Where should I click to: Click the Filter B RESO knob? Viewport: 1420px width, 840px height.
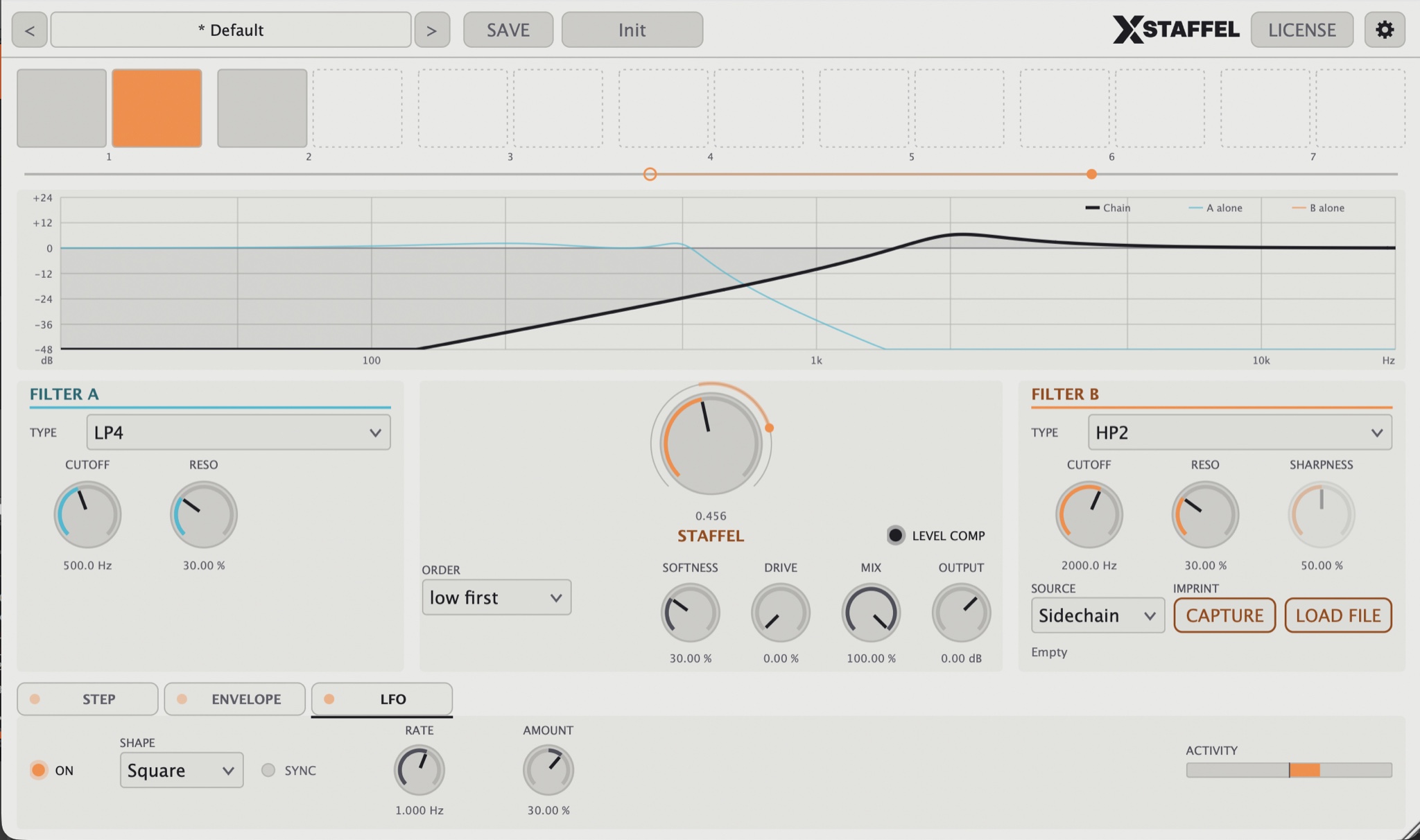point(1205,514)
